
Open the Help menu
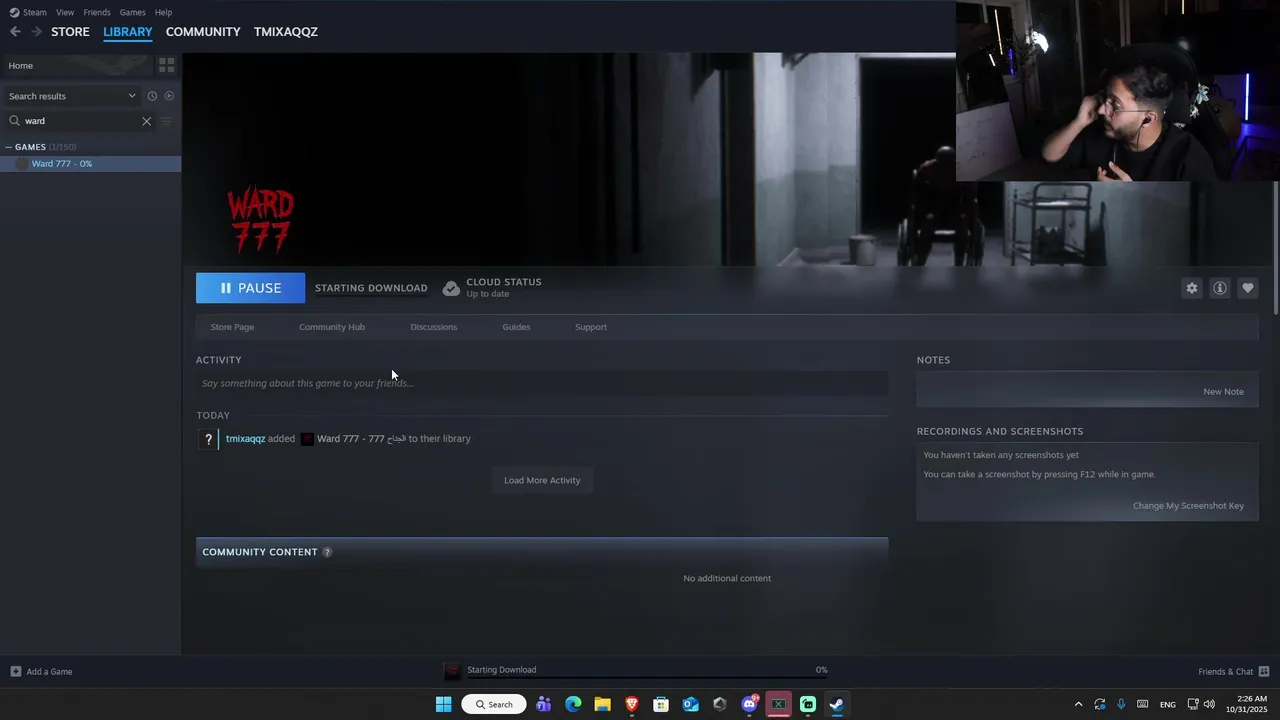[163, 12]
